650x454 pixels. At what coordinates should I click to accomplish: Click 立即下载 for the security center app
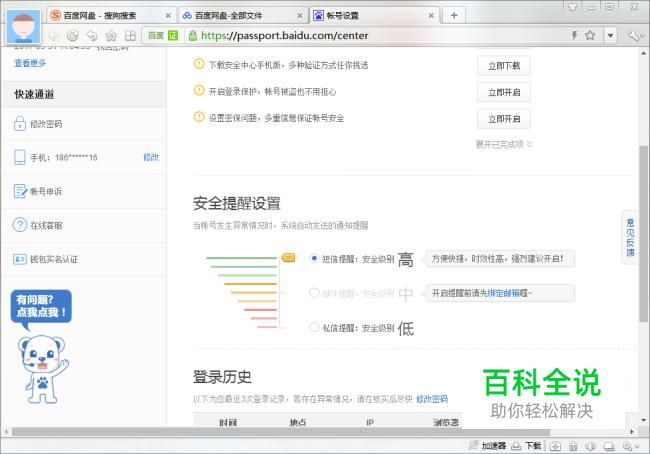504,66
